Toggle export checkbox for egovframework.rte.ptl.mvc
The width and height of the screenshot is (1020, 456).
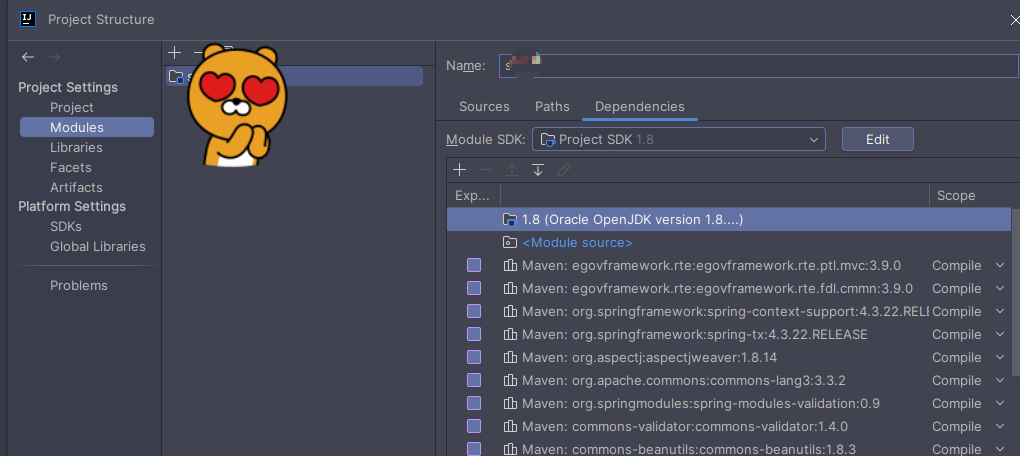474,265
